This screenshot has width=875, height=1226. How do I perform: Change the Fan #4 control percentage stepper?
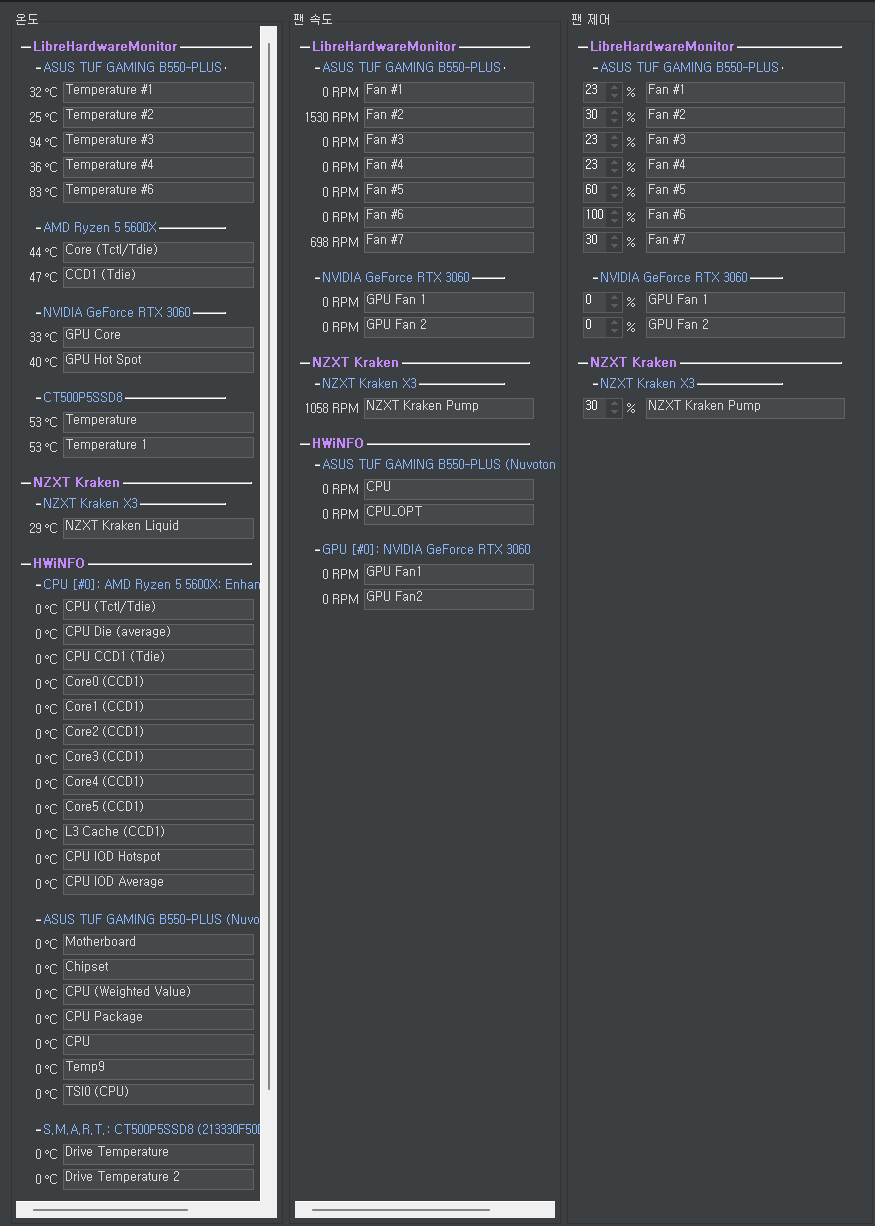point(603,167)
